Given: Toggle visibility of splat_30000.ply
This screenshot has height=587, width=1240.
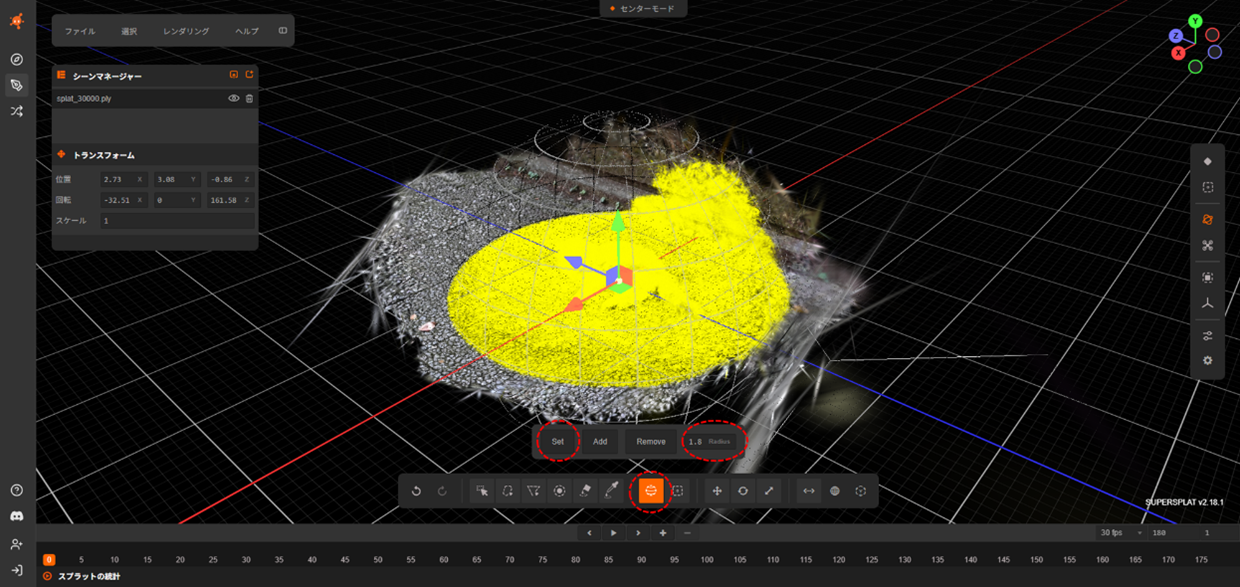Looking at the screenshot, I should (x=234, y=99).
